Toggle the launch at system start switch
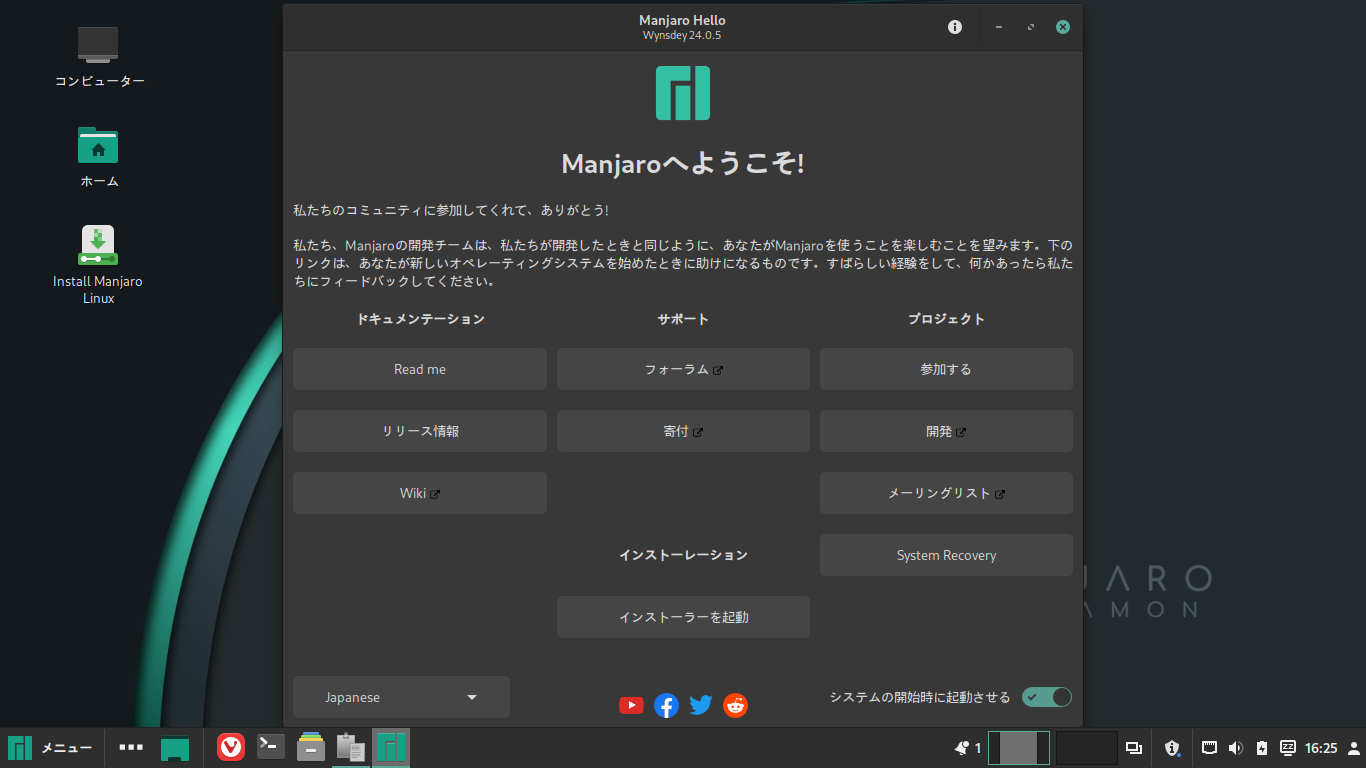The height and width of the screenshot is (768, 1366). coord(1046,697)
